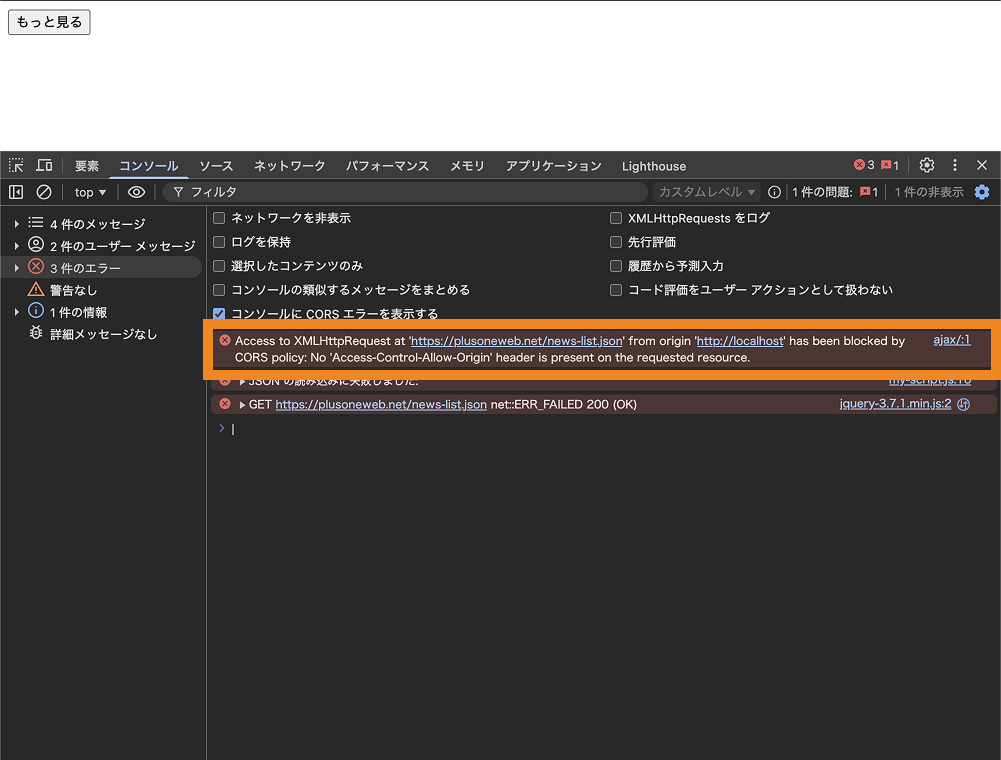The height and width of the screenshot is (760, 1001).
Task: Hide the console sidebar panel icon
Action: pos(16,192)
